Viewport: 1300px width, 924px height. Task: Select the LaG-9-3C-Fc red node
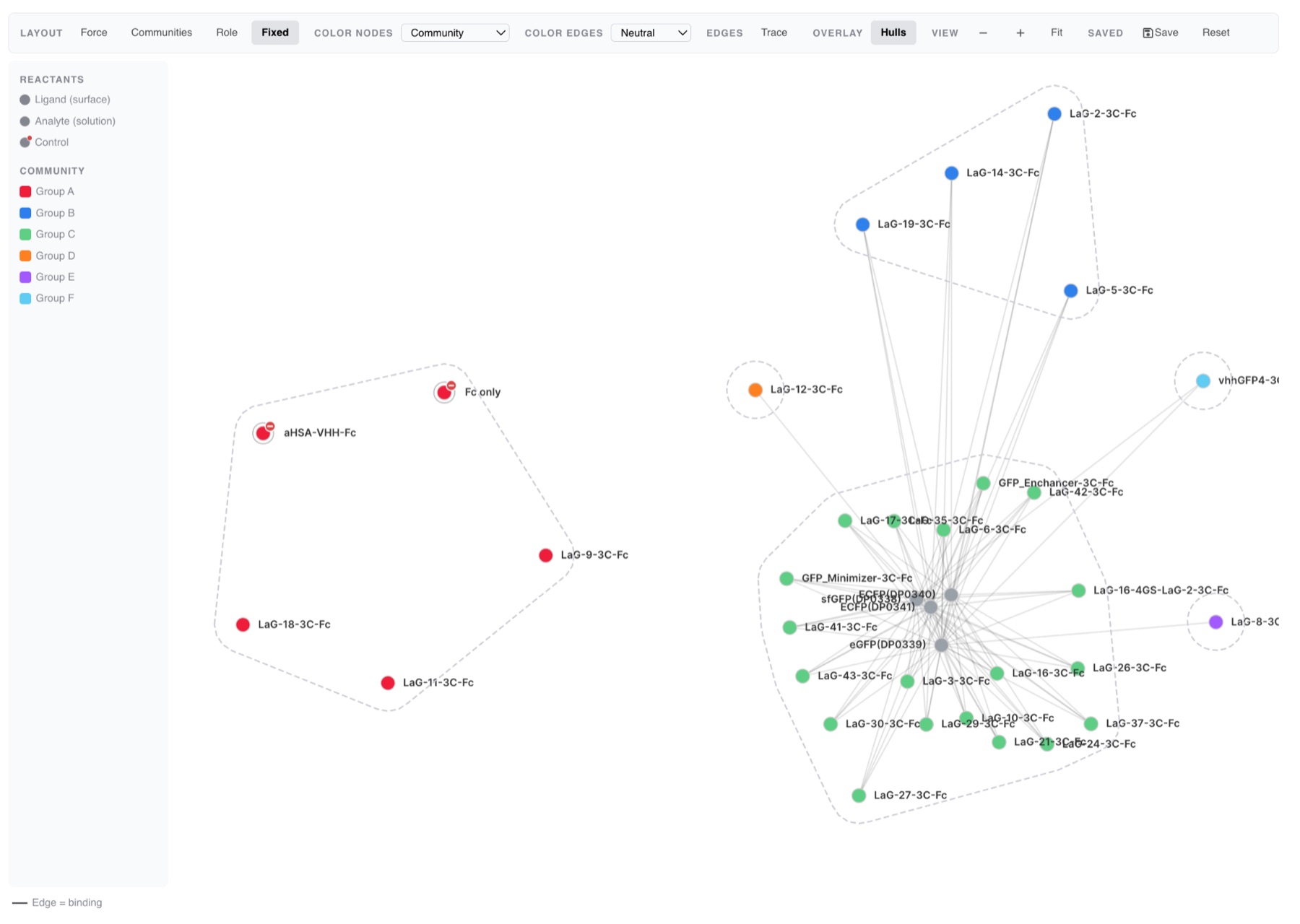tap(546, 555)
